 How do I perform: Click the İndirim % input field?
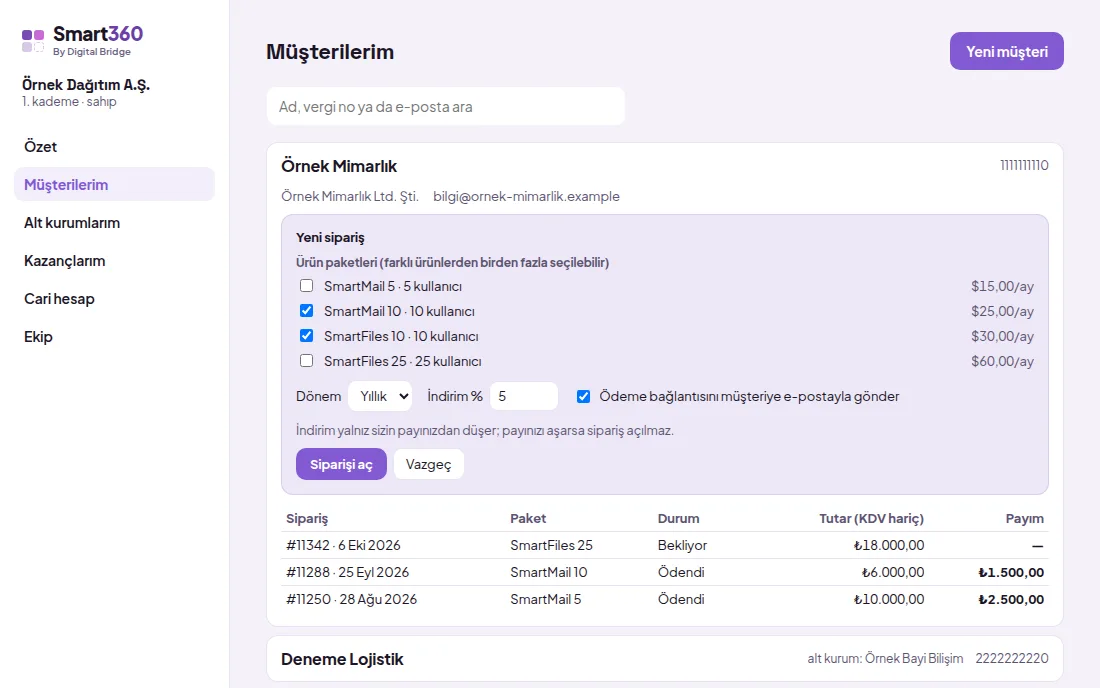[524, 396]
